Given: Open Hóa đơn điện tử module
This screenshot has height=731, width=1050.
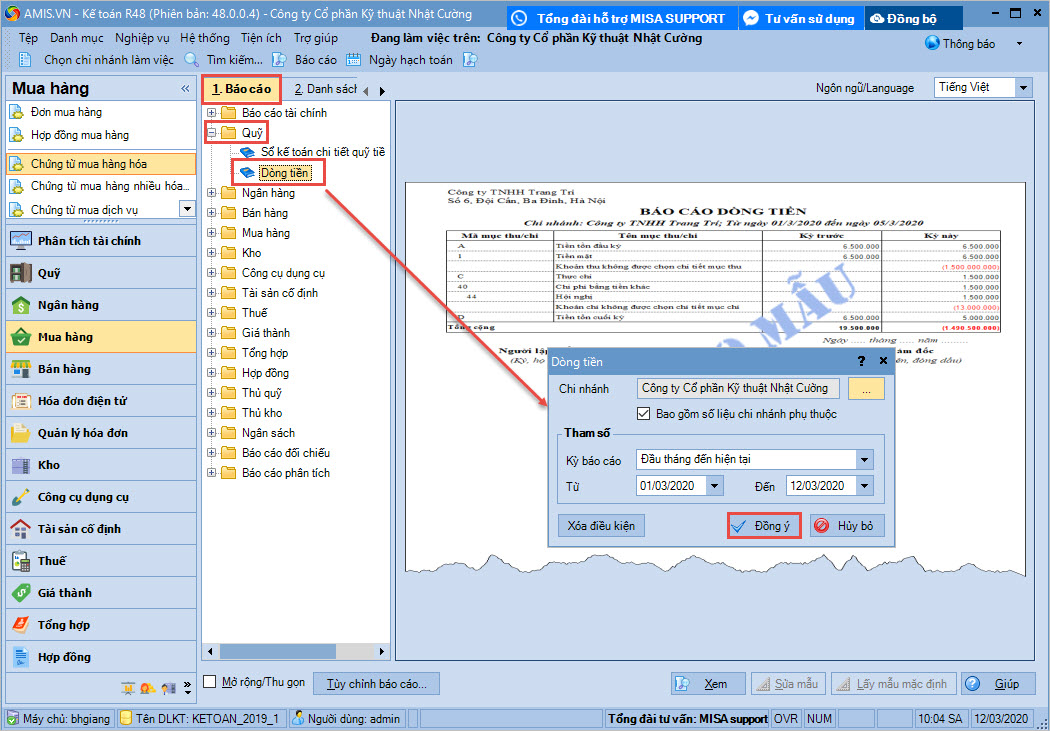Looking at the screenshot, I should pos(81,401).
